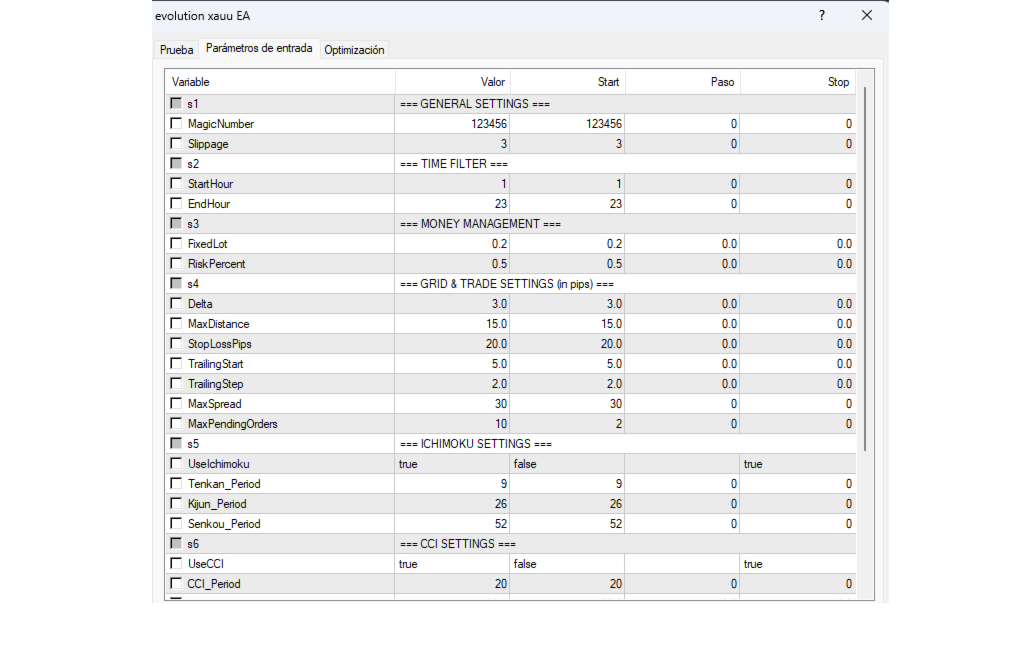The width and height of the screenshot is (1026, 648).
Task: Enable optimization for TrailingStart
Action: [x=176, y=364]
